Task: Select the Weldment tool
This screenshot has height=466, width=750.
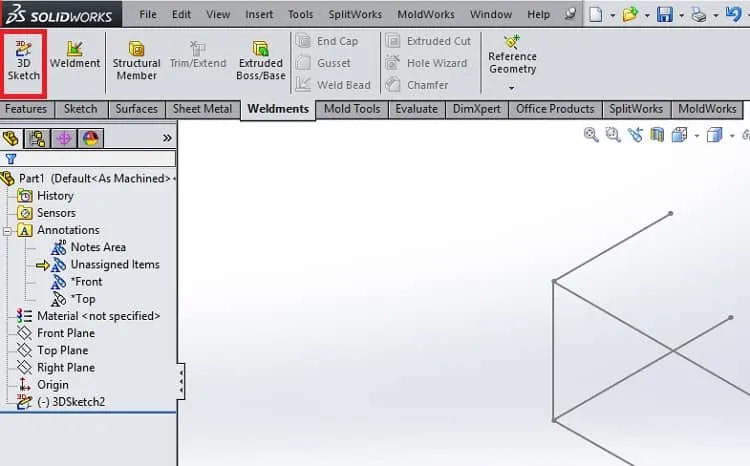Action: tap(75, 55)
